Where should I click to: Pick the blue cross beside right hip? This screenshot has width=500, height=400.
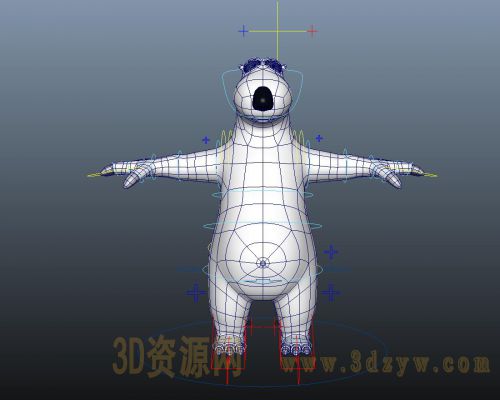click(x=331, y=252)
